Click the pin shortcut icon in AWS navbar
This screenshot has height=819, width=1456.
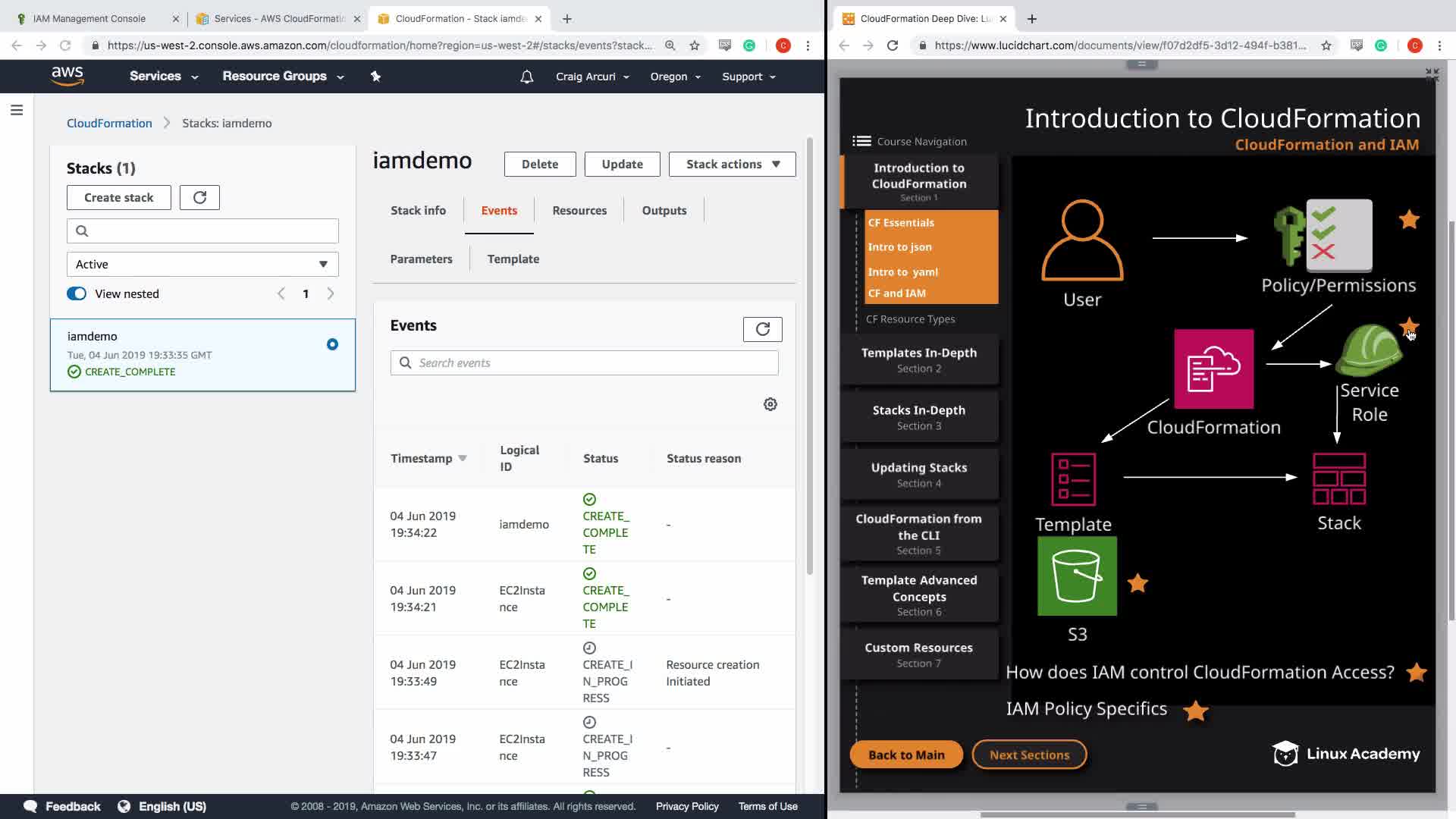tap(375, 77)
